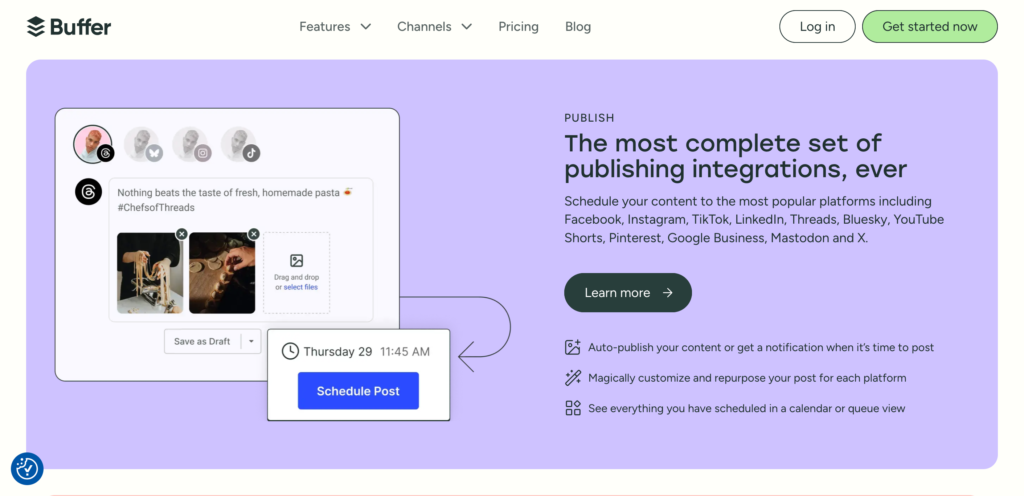Click the PUBLISH section label
Viewport: 1024px width, 496px height.
tap(589, 118)
